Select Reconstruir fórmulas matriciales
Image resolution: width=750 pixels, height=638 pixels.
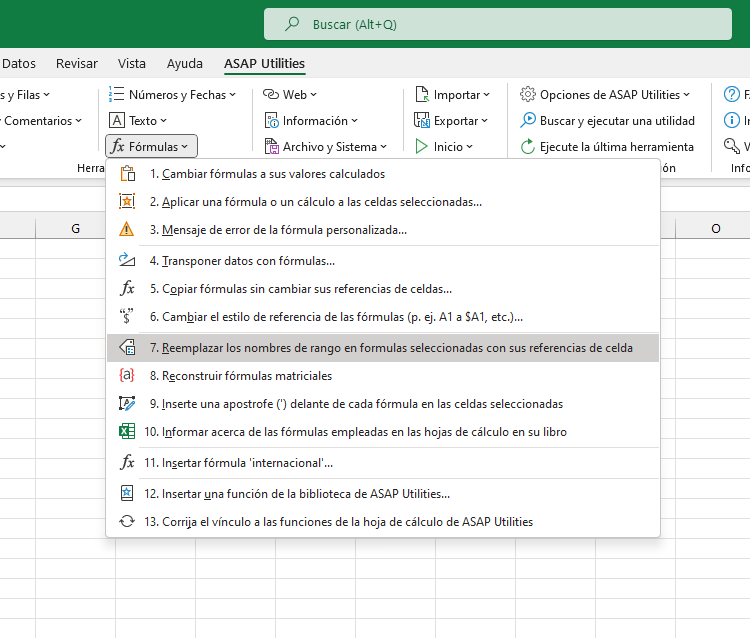(383, 375)
